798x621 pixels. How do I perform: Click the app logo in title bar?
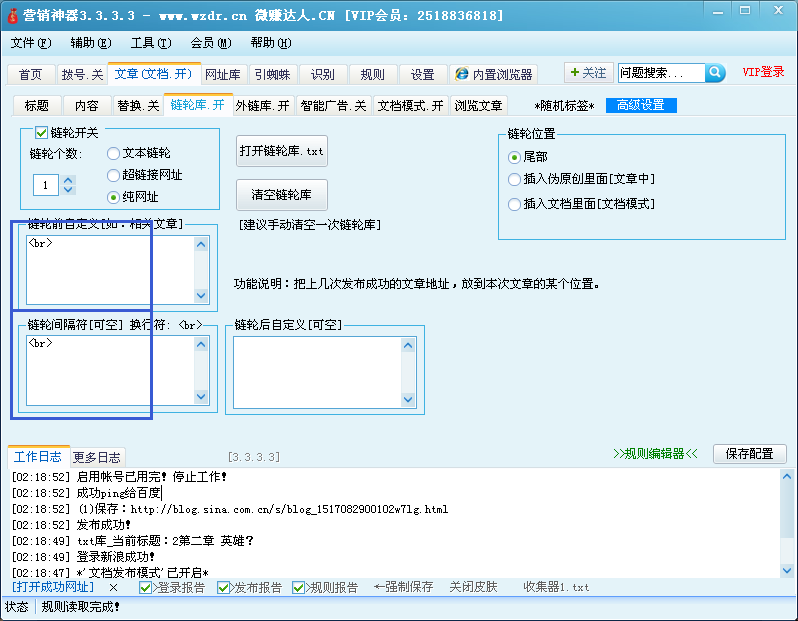(13, 16)
